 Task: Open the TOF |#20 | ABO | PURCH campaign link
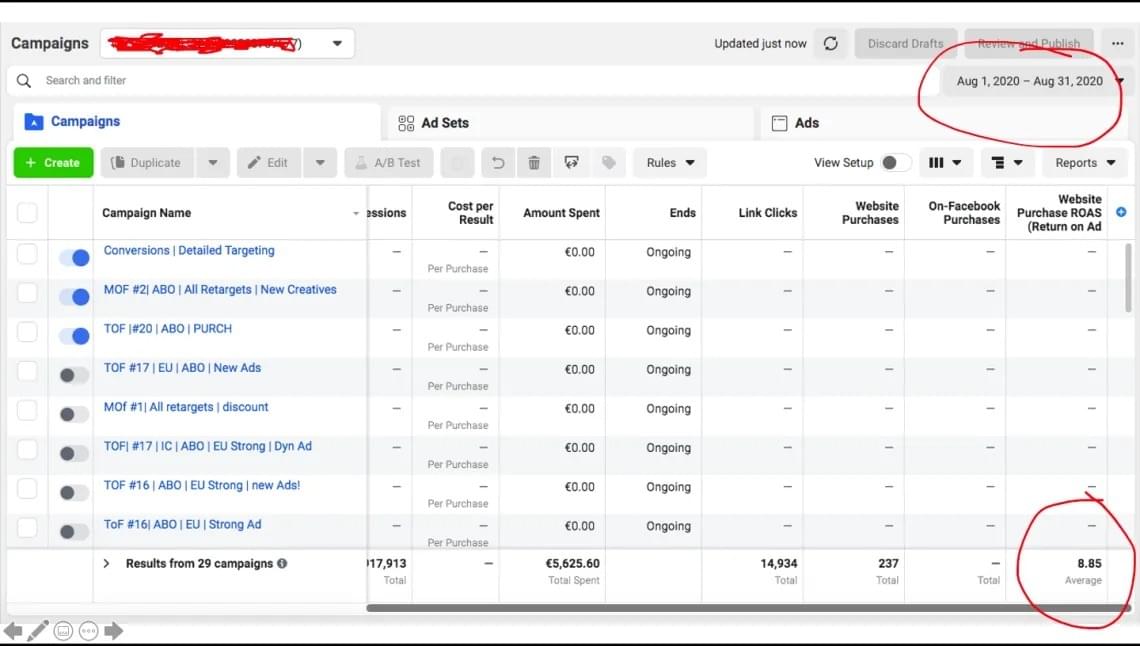point(168,328)
